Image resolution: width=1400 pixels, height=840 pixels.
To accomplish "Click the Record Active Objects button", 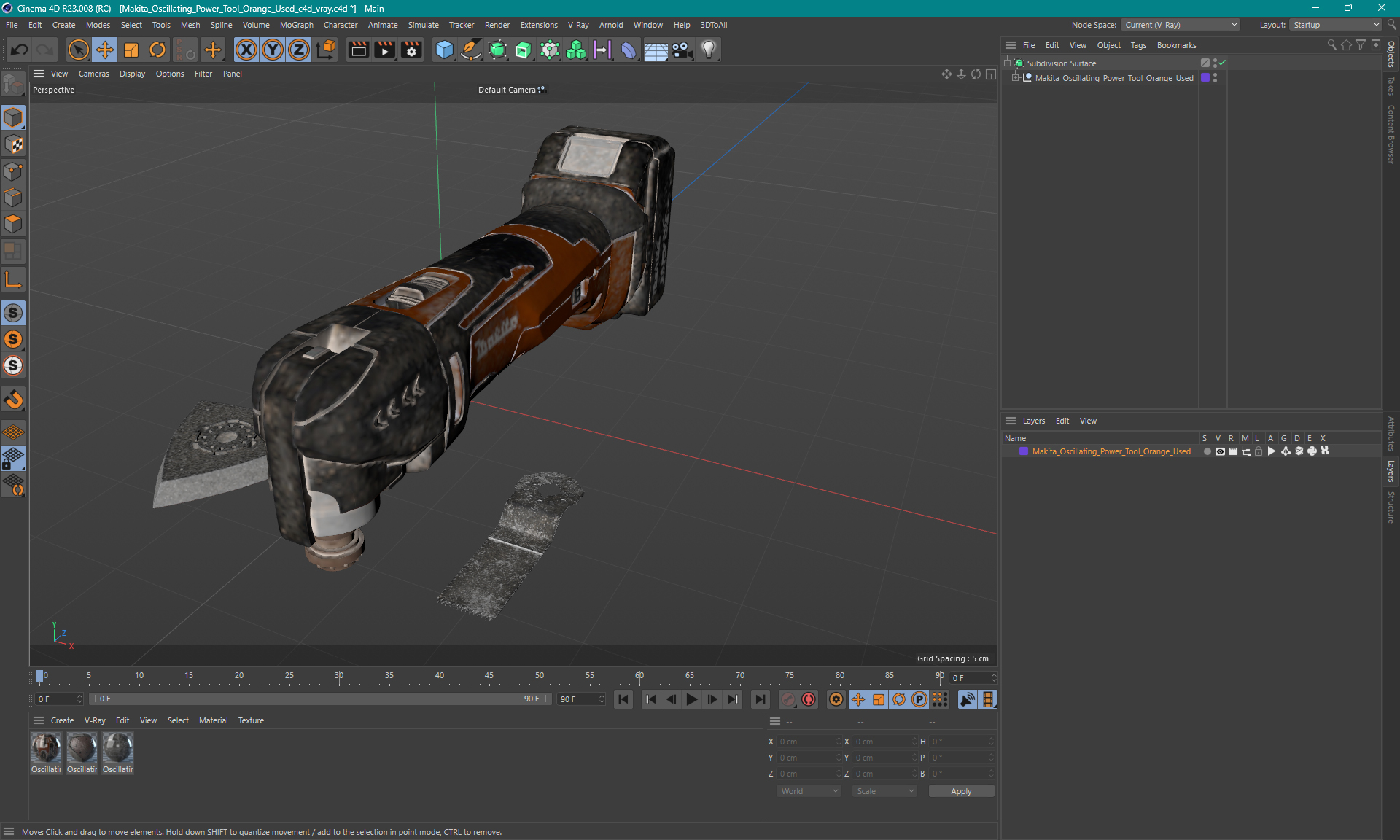I will tap(788, 699).
